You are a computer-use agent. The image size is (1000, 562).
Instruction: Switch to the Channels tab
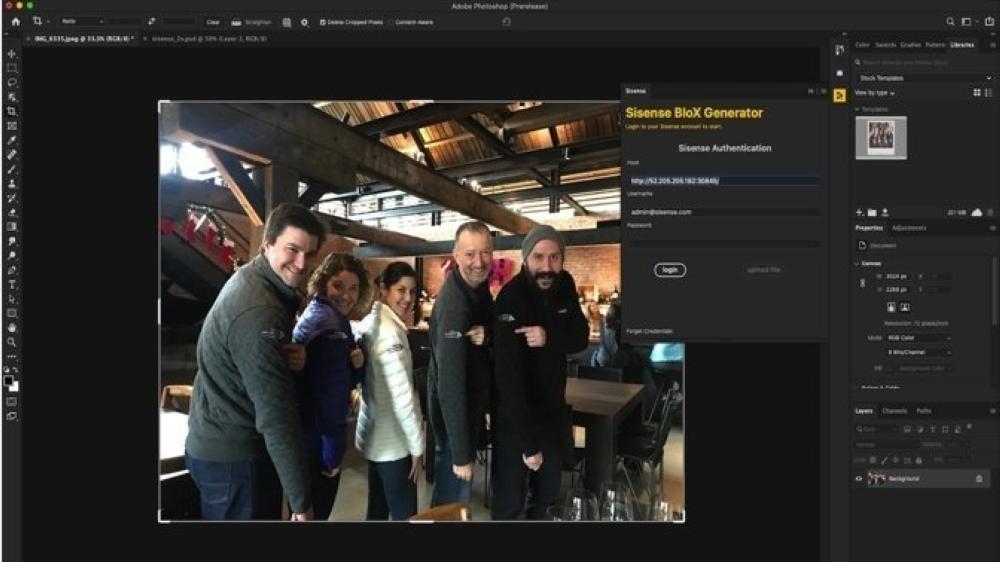point(894,411)
